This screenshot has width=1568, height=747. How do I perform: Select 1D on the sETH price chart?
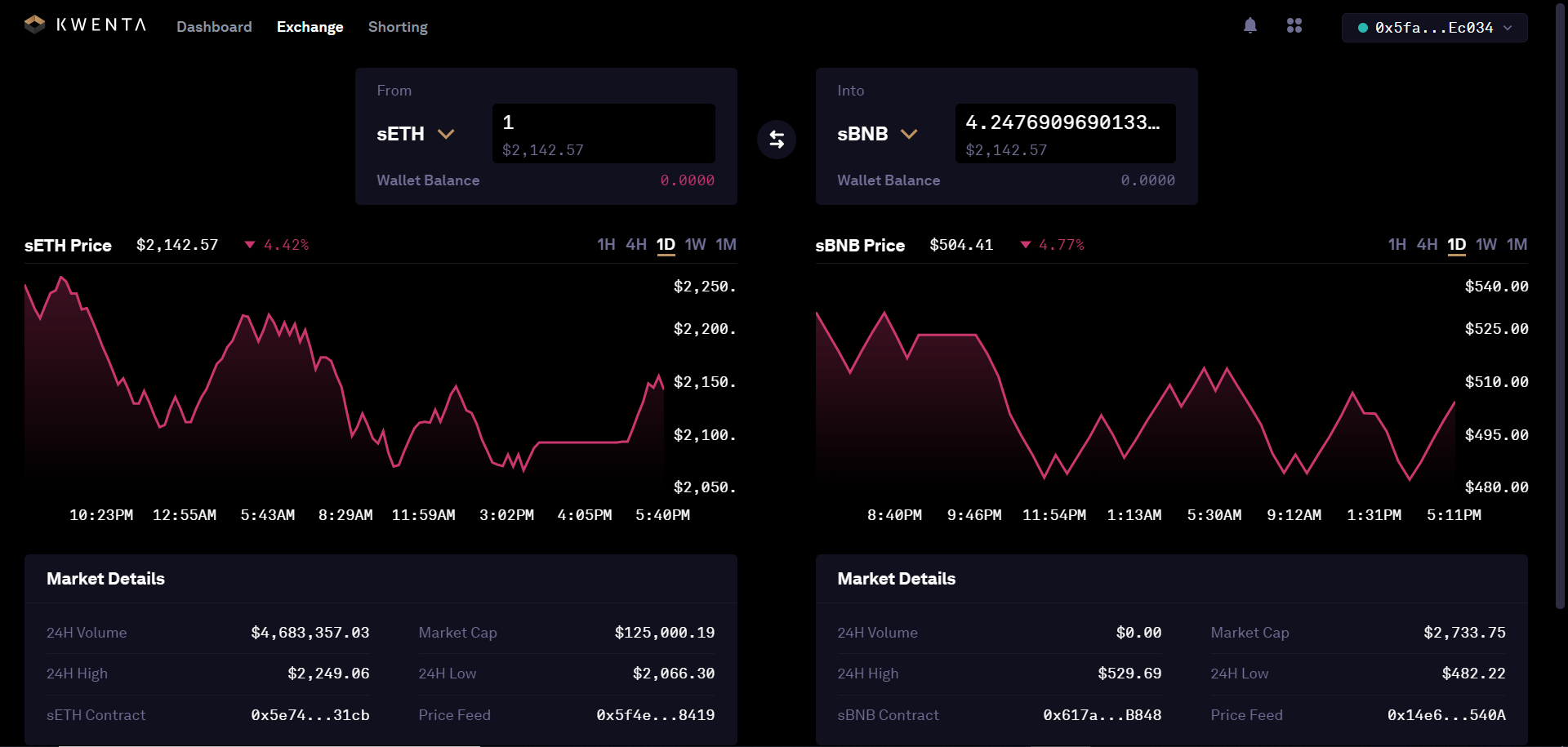pos(666,245)
